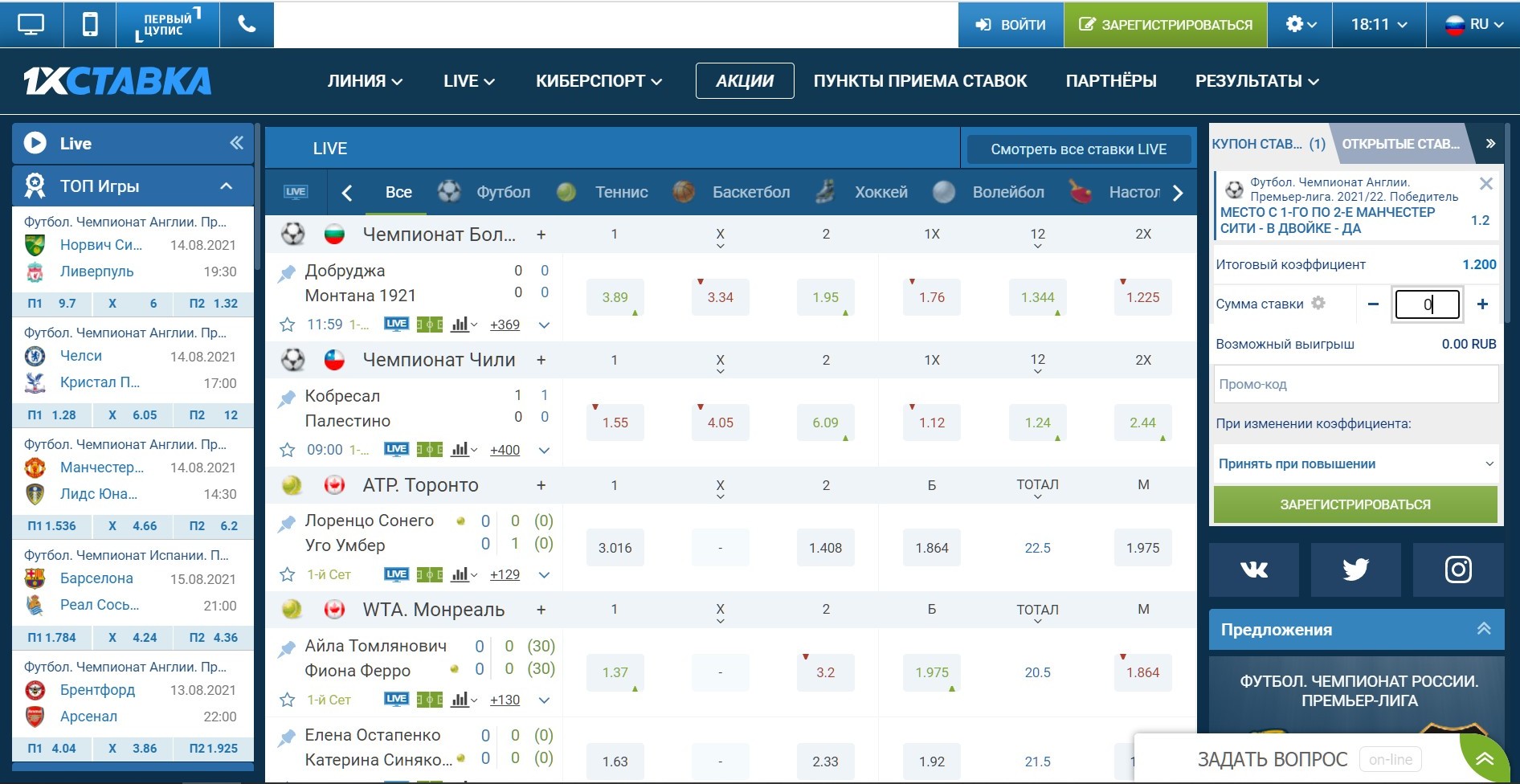Open the ПАРТНЁРЫ page
Screen dimensions: 1520x784
point(1111,81)
